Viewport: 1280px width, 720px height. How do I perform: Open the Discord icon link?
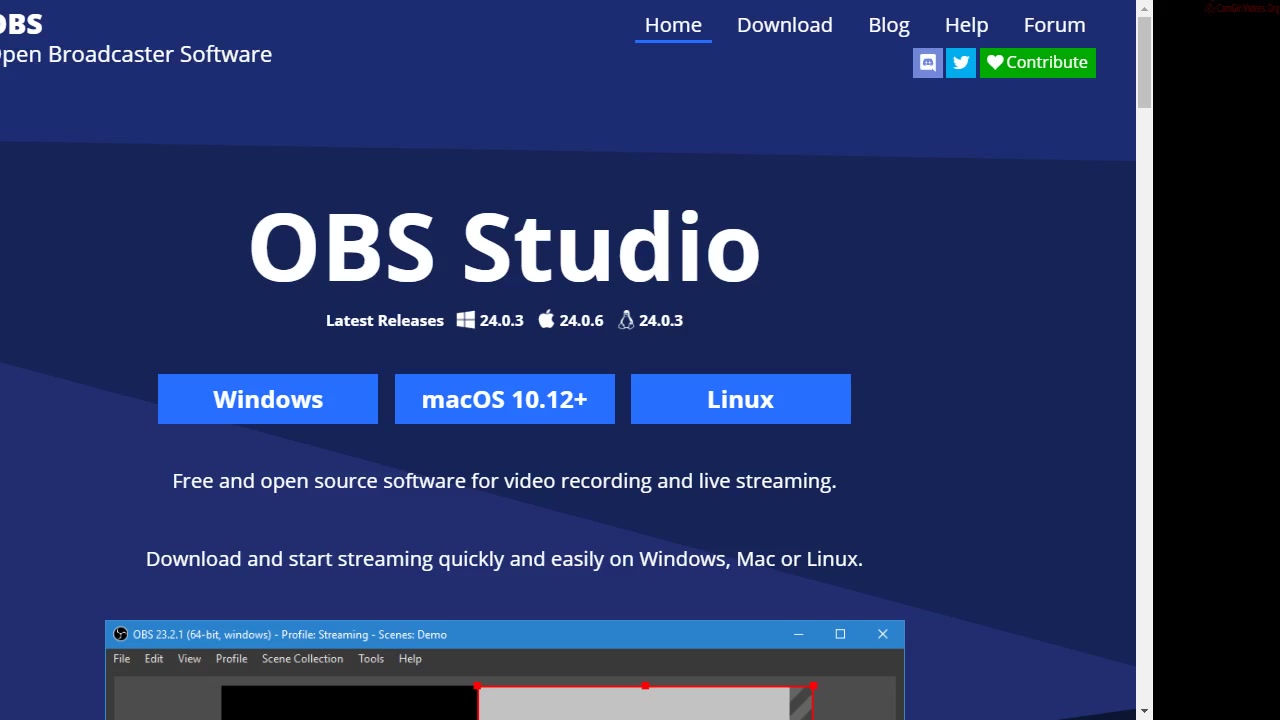tap(927, 63)
